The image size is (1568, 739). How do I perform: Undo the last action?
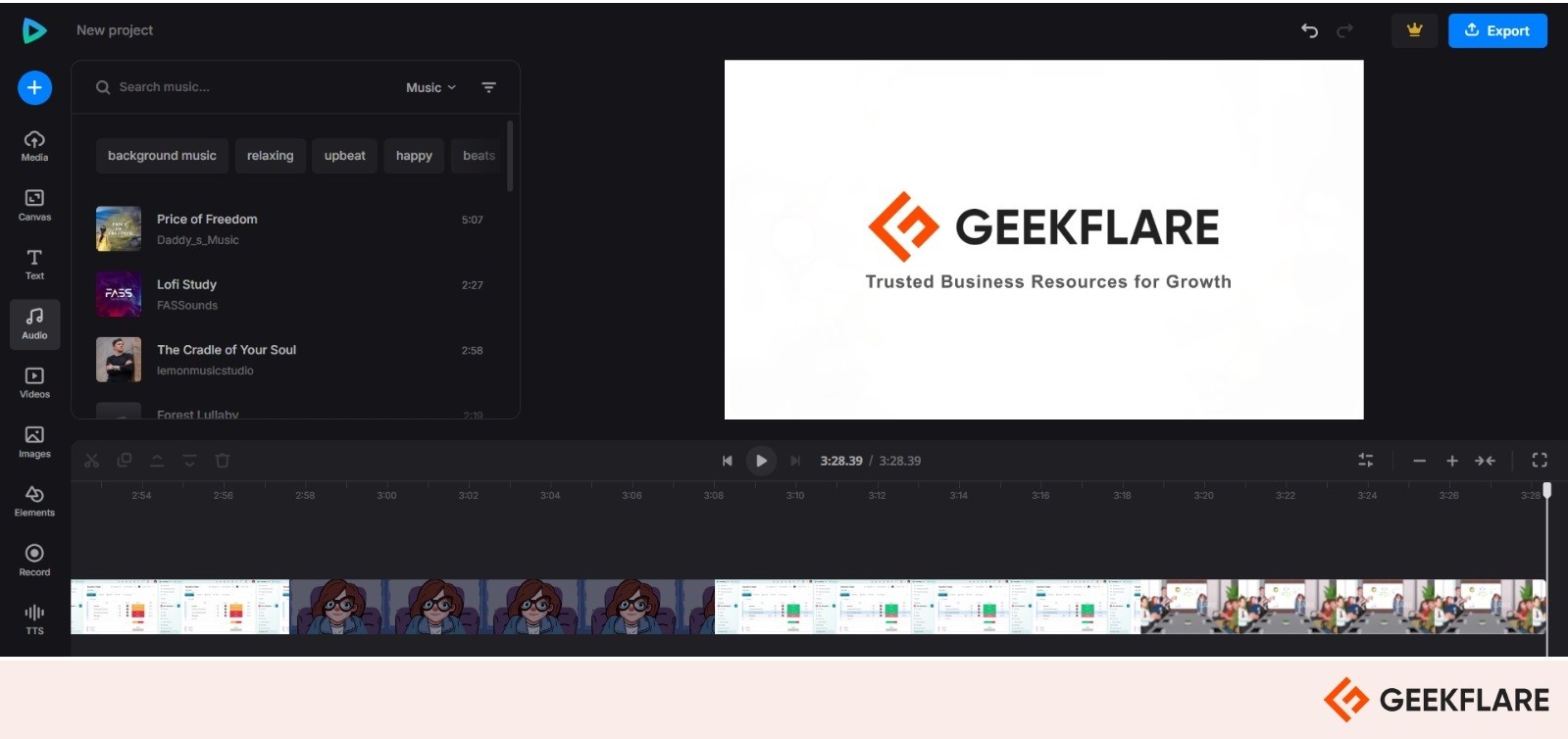[1309, 30]
